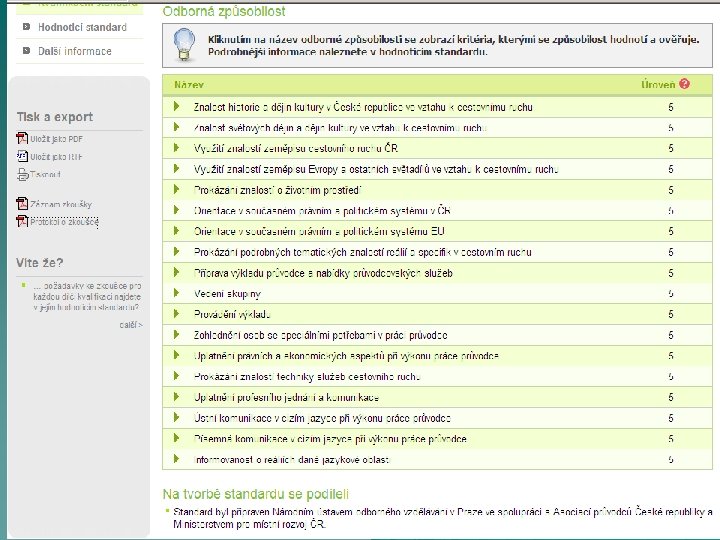
Task: Expand Využití znalostí zeměpisu Evropy row
Action: pos(177,169)
